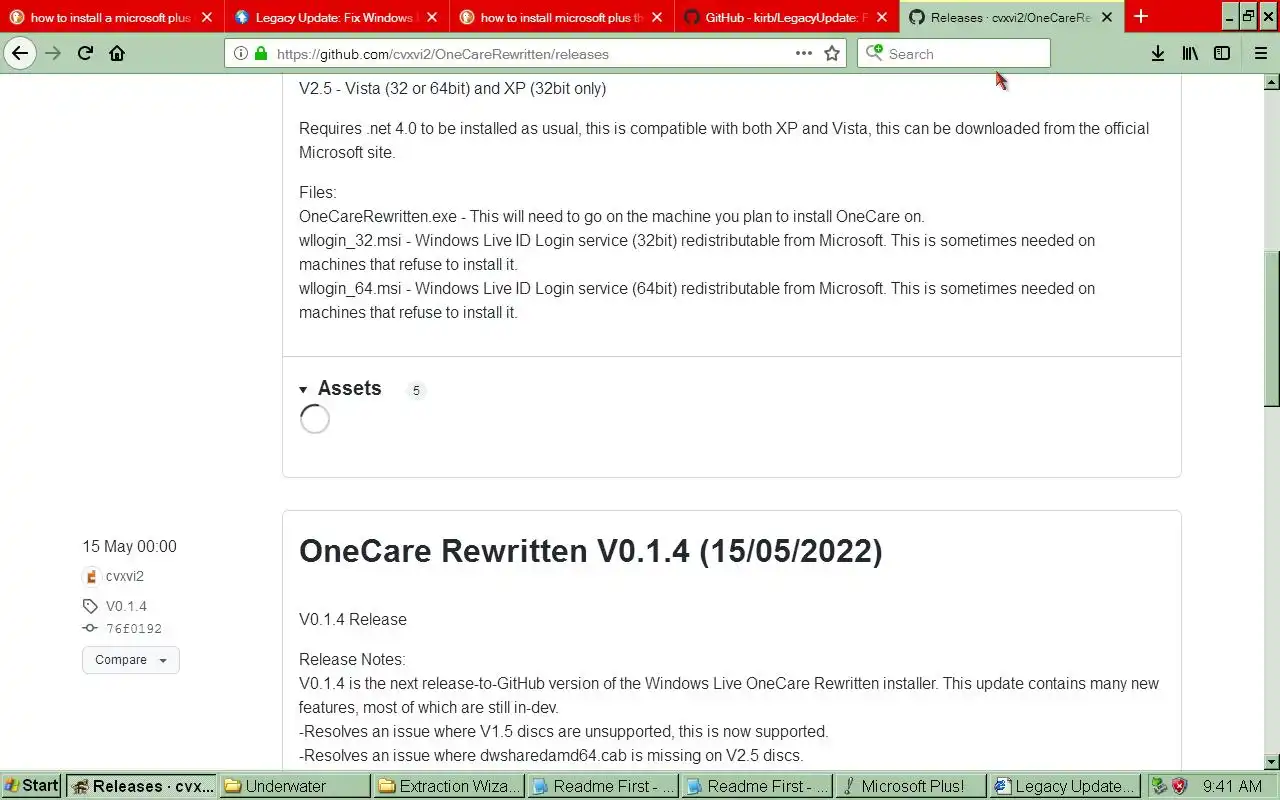Go back to the previous page
This screenshot has width=1280, height=800.
(20, 54)
